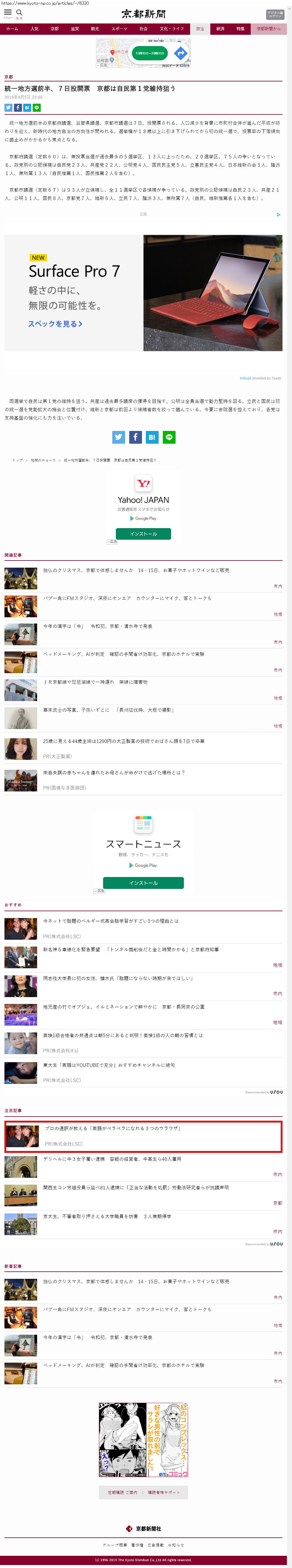Click スペックを見る link in Surface ad
292x1568 pixels.
pos(55,324)
